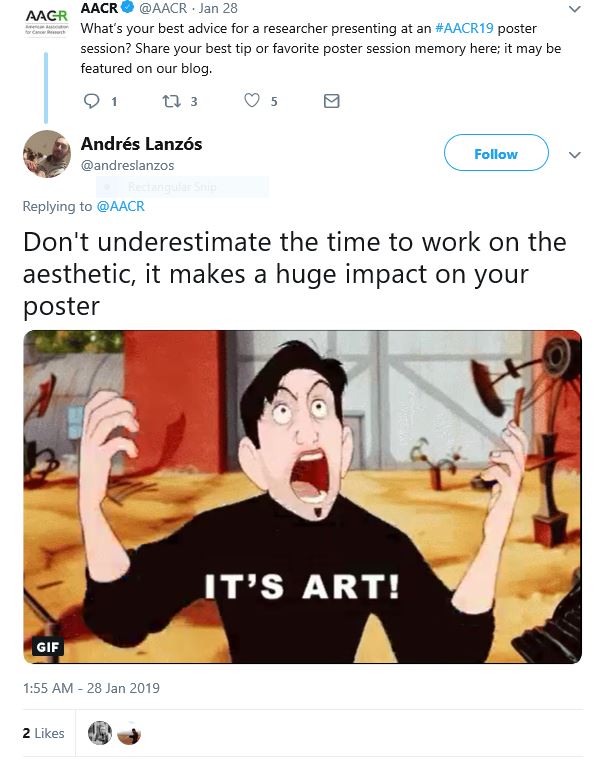The width and height of the screenshot is (594, 768).
Task: Open the chevron menu beside Follow
Action: tap(575, 155)
